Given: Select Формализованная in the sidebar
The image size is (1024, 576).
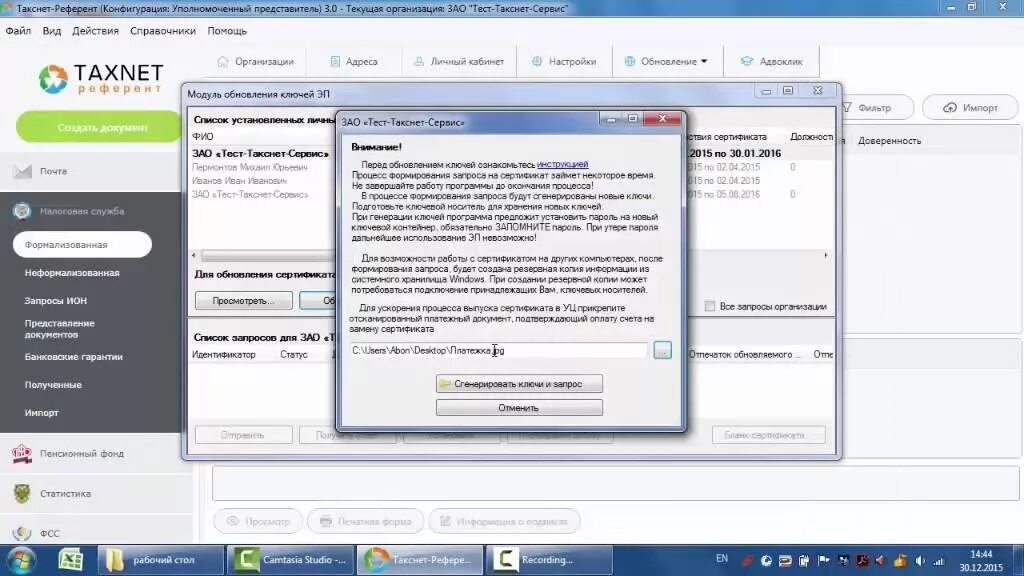Looking at the screenshot, I should point(82,244).
